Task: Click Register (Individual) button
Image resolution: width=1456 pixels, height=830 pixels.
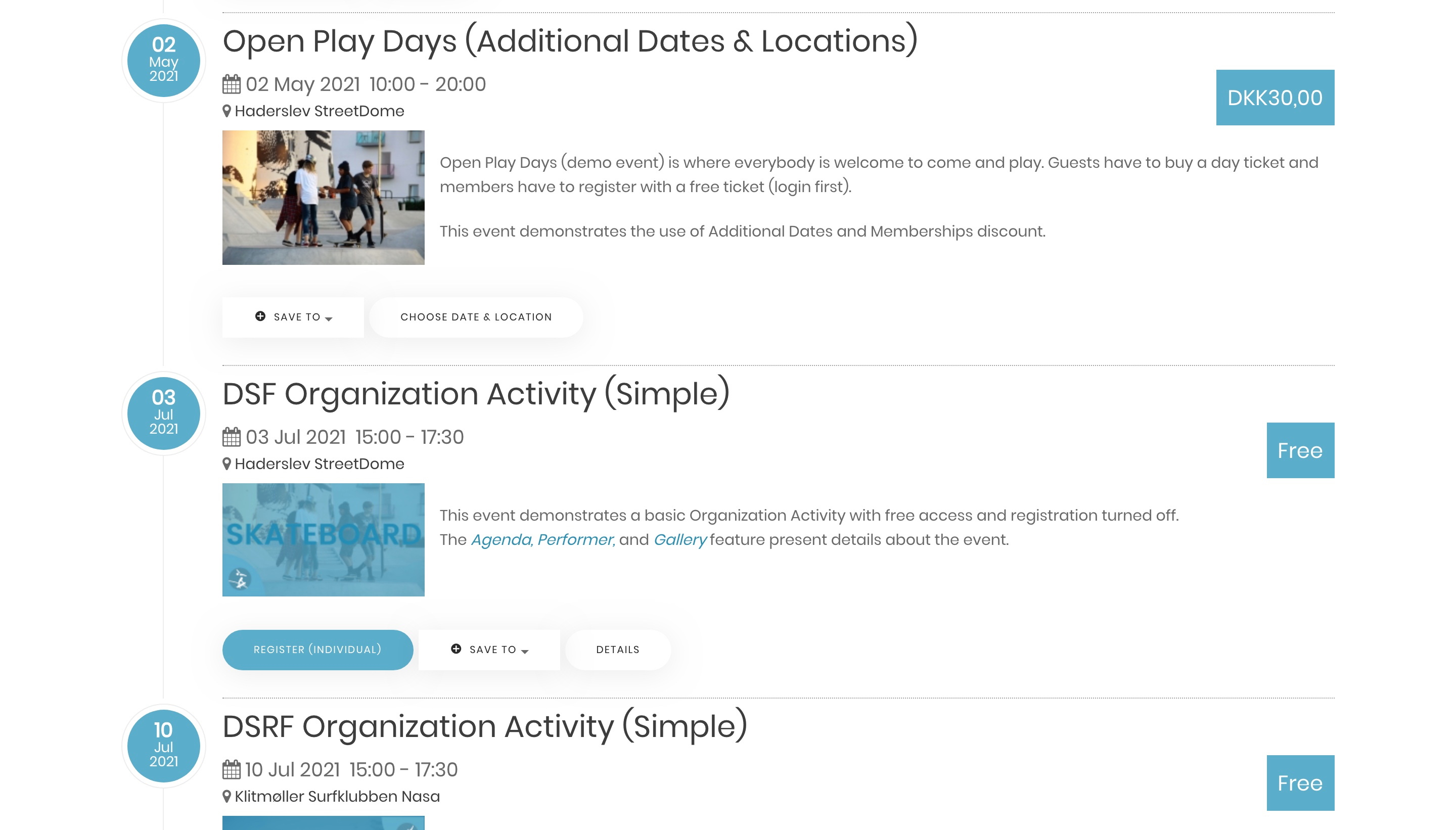Action: pyautogui.click(x=317, y=650)
